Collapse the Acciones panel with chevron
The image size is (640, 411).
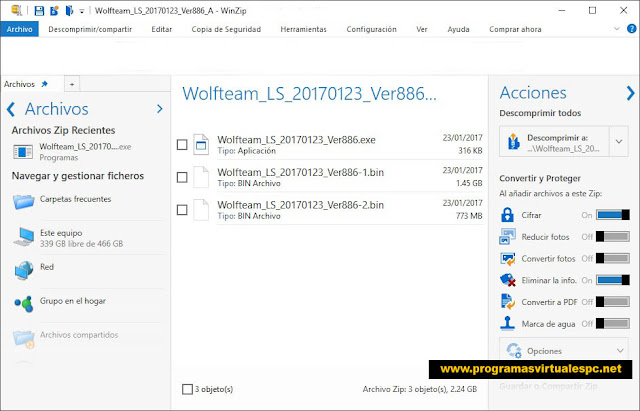(631, 93)
